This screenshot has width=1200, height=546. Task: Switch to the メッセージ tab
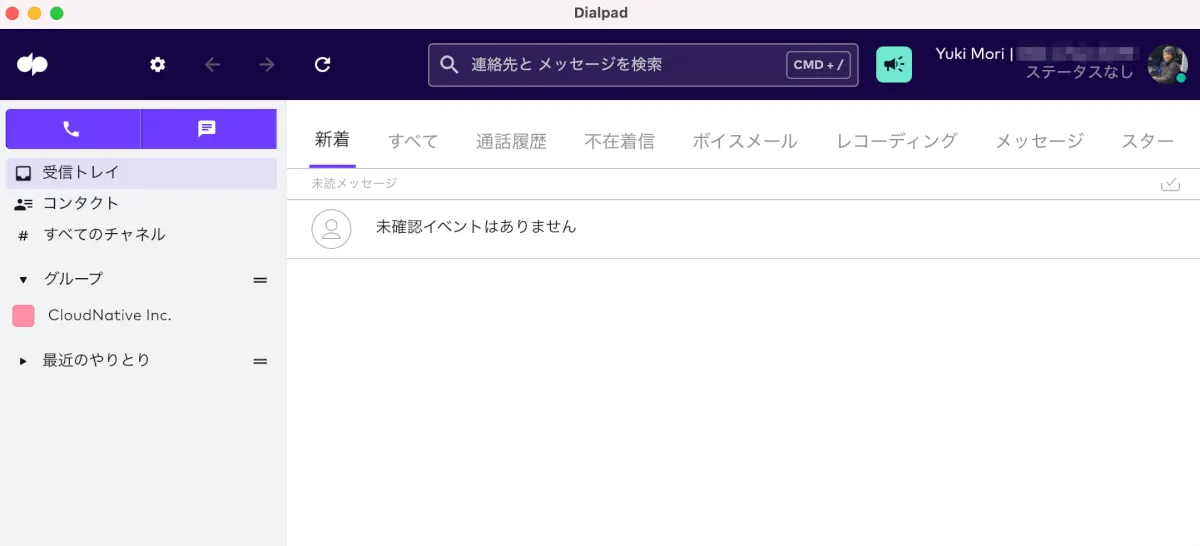(x=1039, y=141)
